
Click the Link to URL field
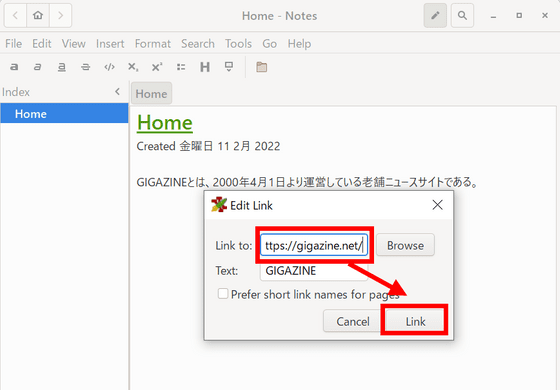(314, 245)
